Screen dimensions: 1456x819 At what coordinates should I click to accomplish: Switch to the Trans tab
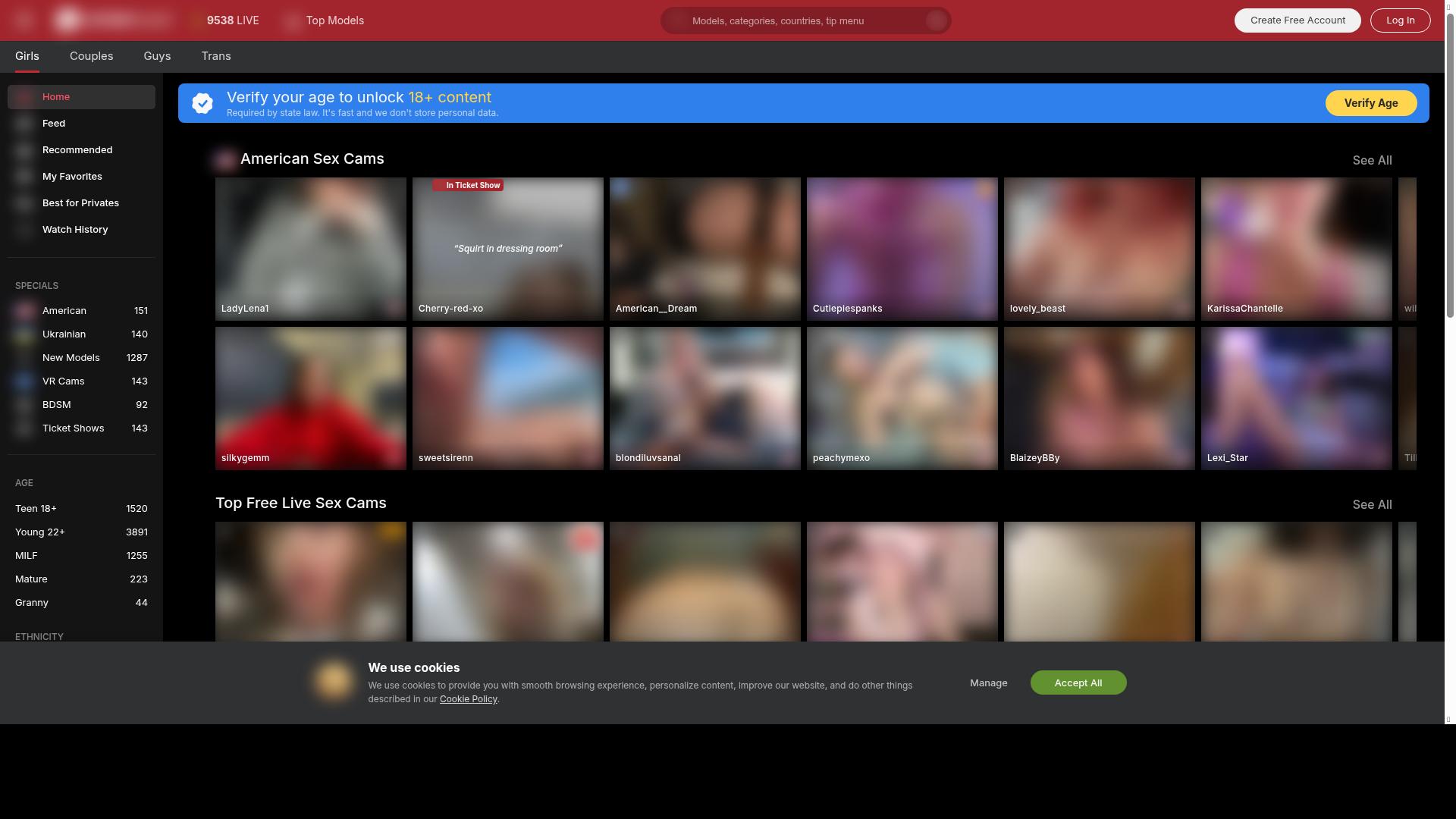tap(216, 56)
